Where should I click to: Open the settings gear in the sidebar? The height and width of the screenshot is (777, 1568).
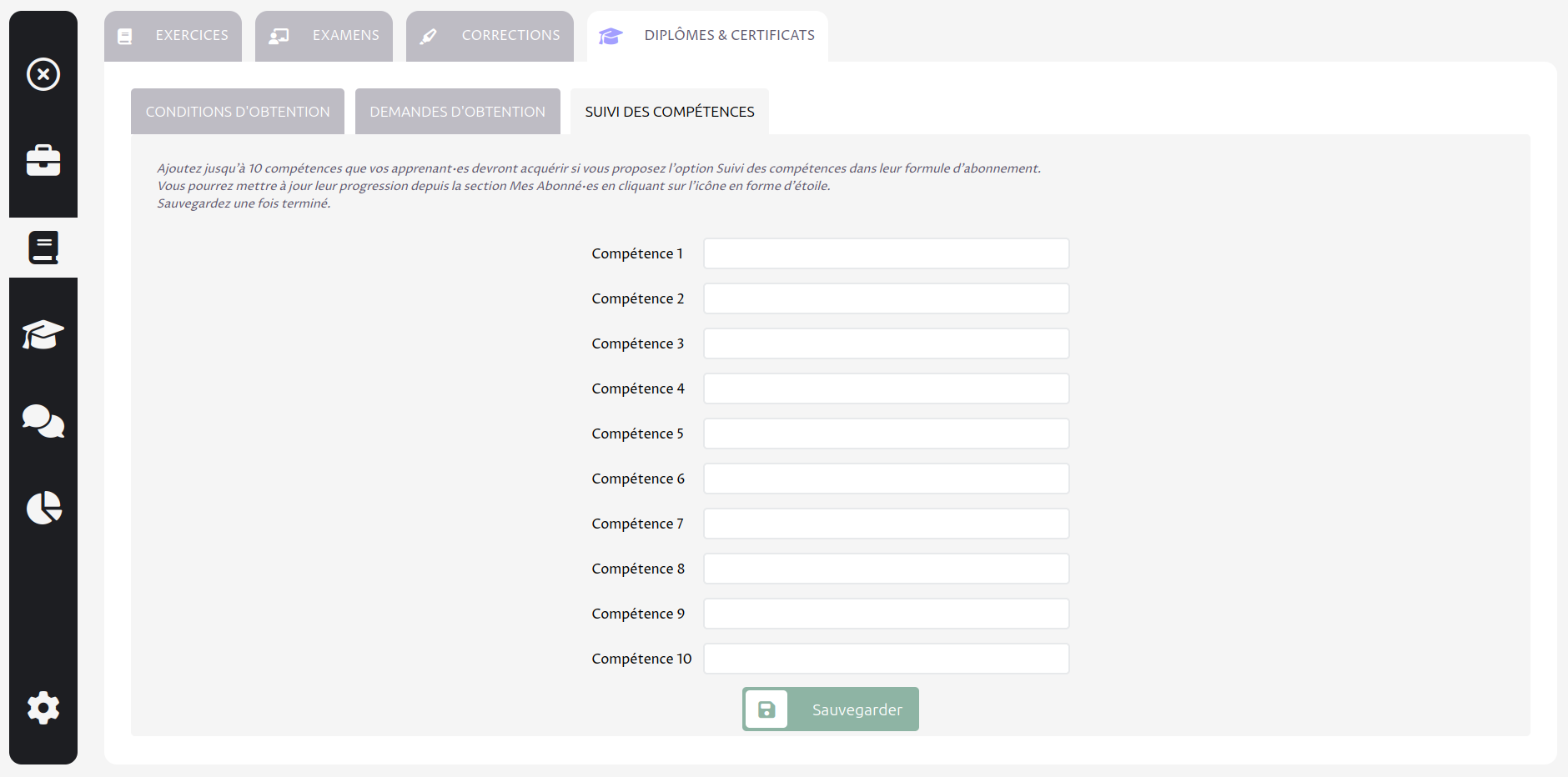[43, 708]
